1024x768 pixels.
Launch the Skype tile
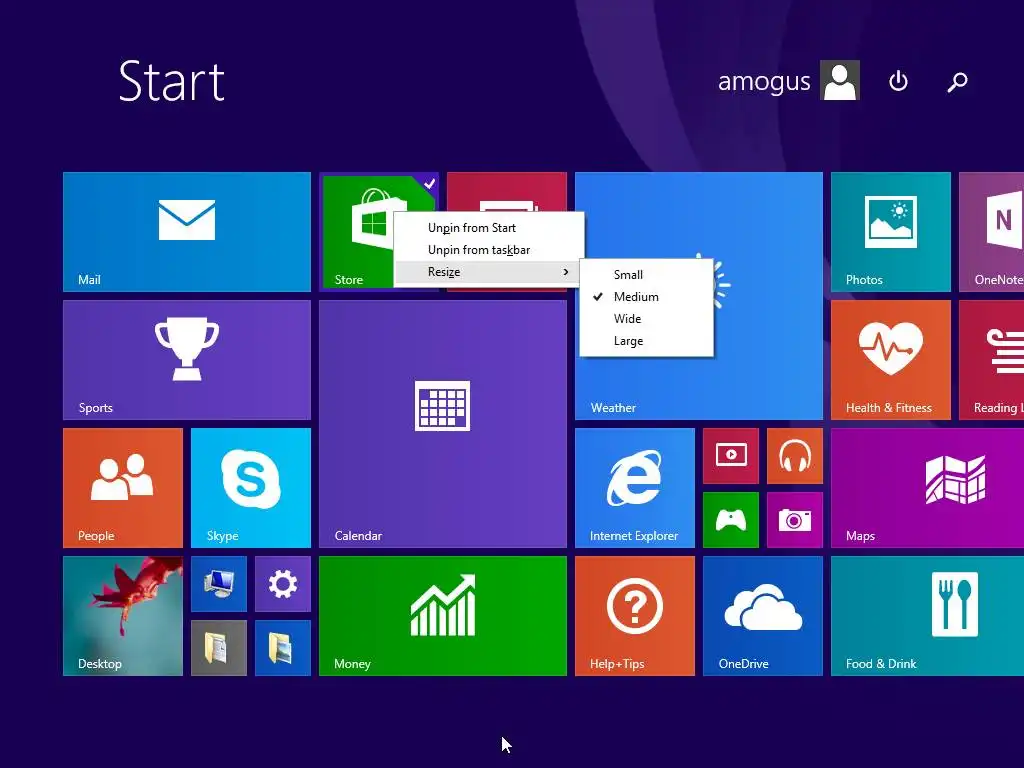pos(251,488)
